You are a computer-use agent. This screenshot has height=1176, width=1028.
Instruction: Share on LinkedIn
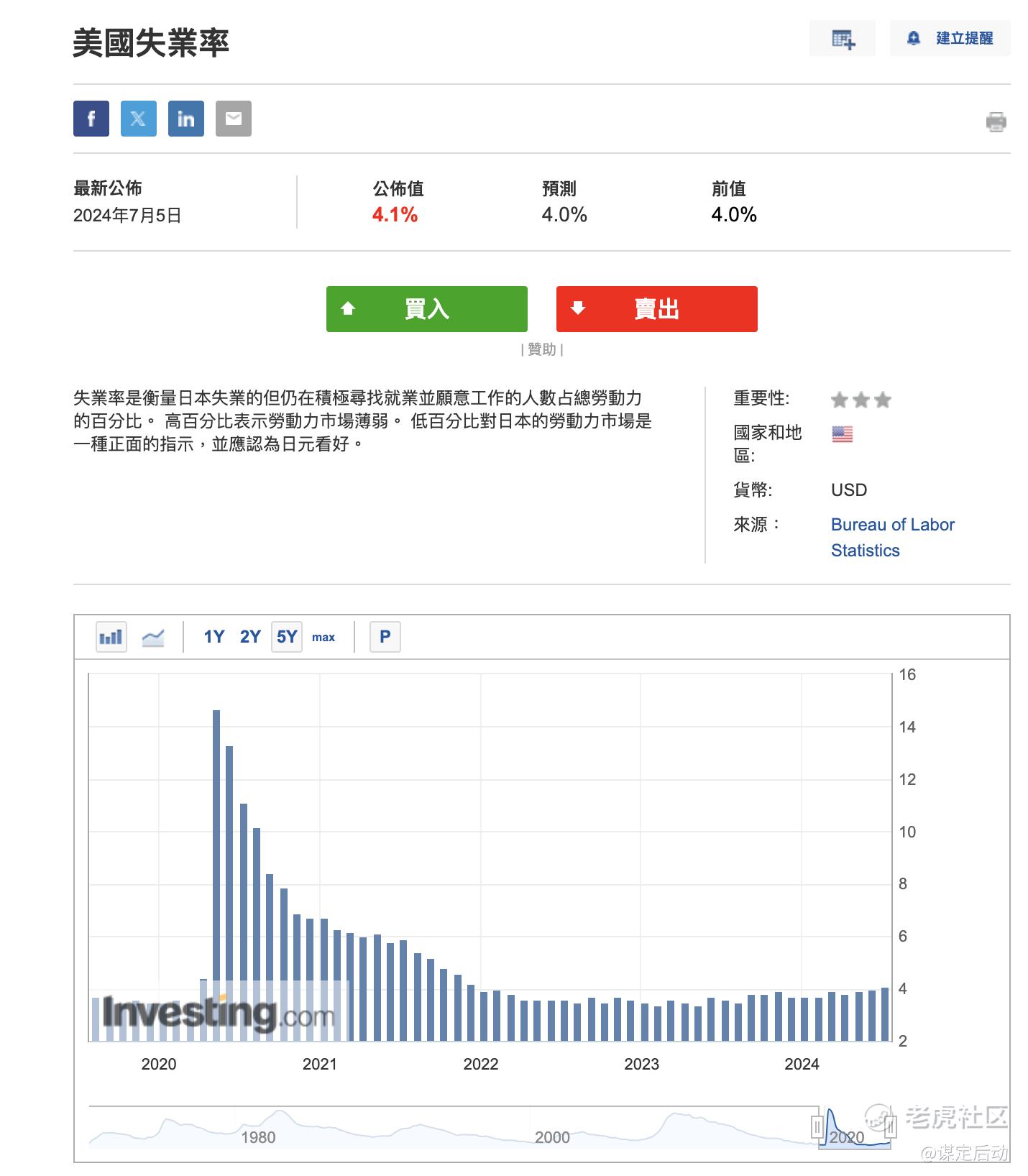186,119
